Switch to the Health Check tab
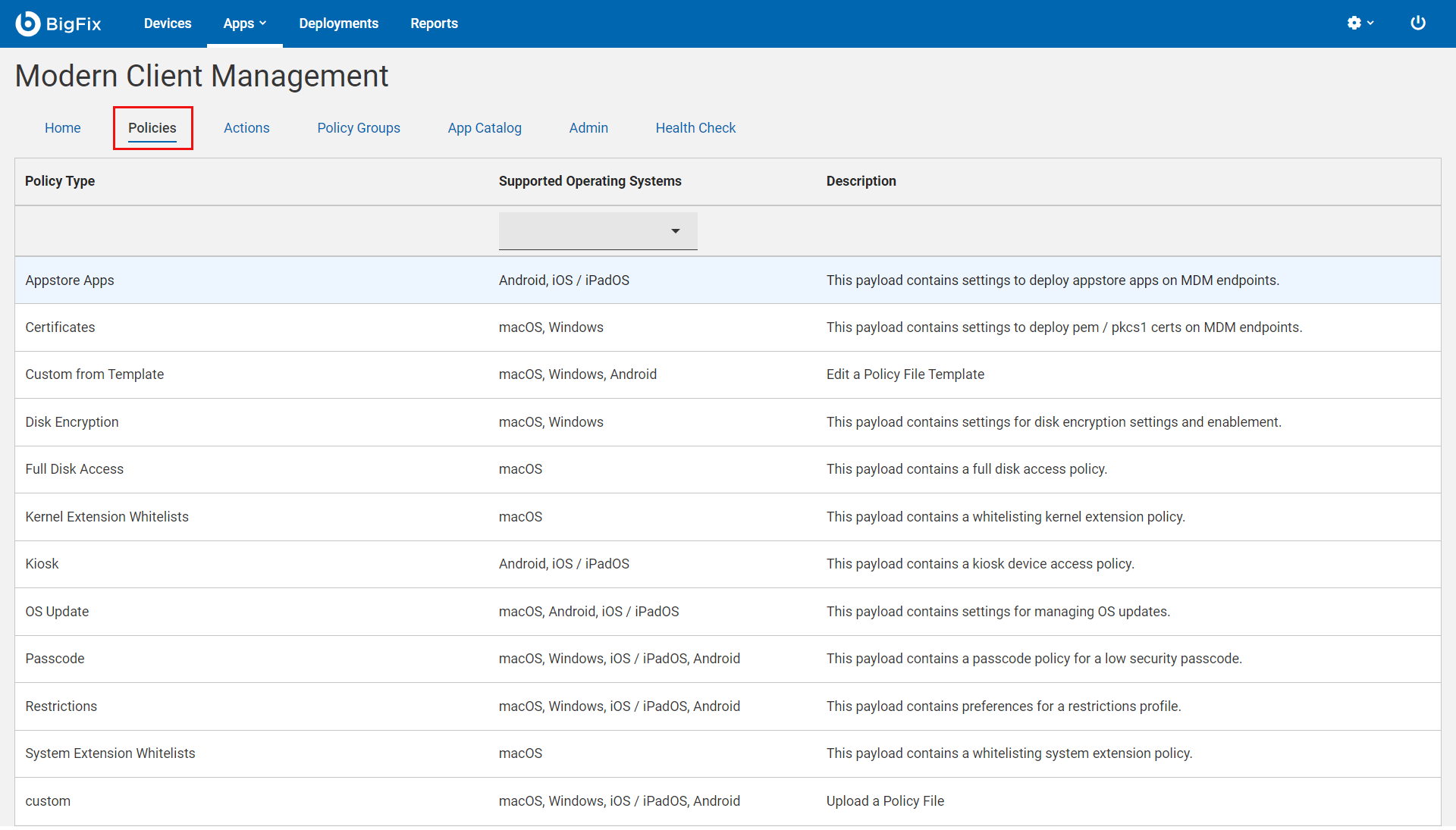This screenshot has height=830, width=1456. click(695, 127)
